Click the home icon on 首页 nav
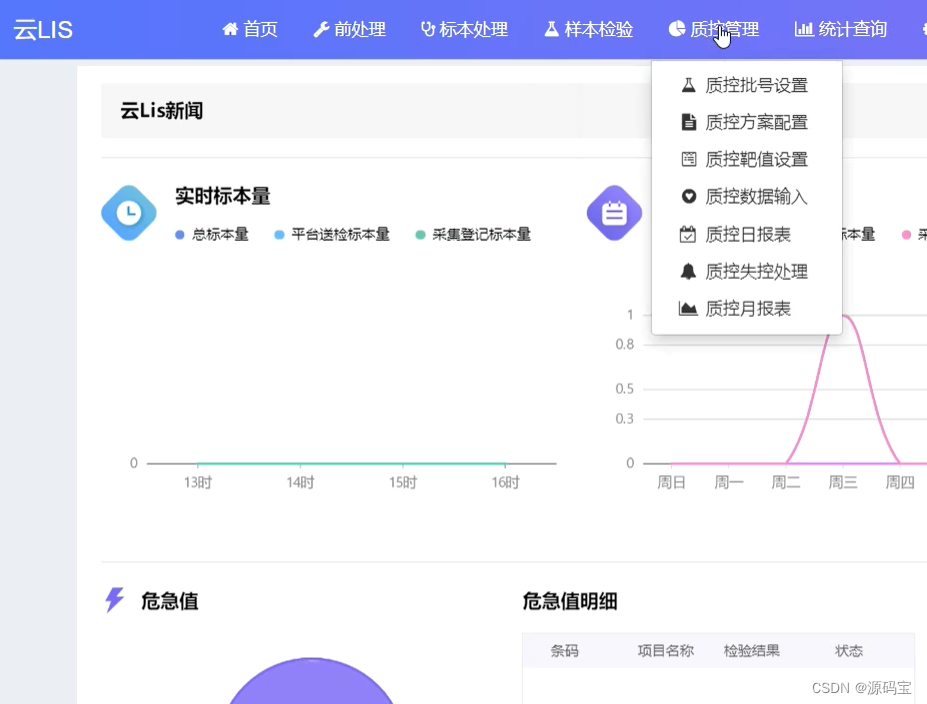927x704 pixels. (229, 29)
